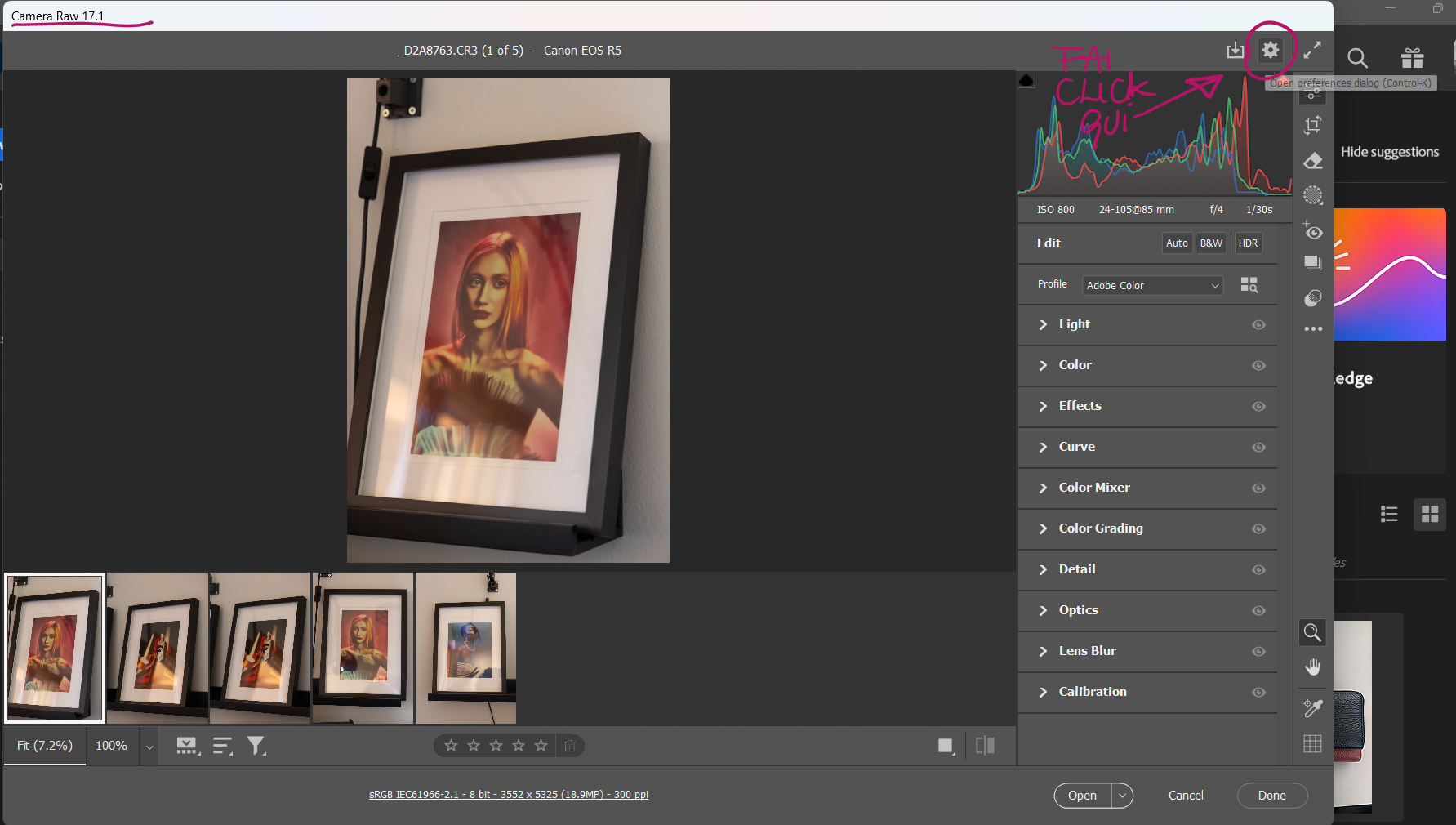Toggle the grid overlay icon
Screen dimensions: 1456x825
[1312, 743]
